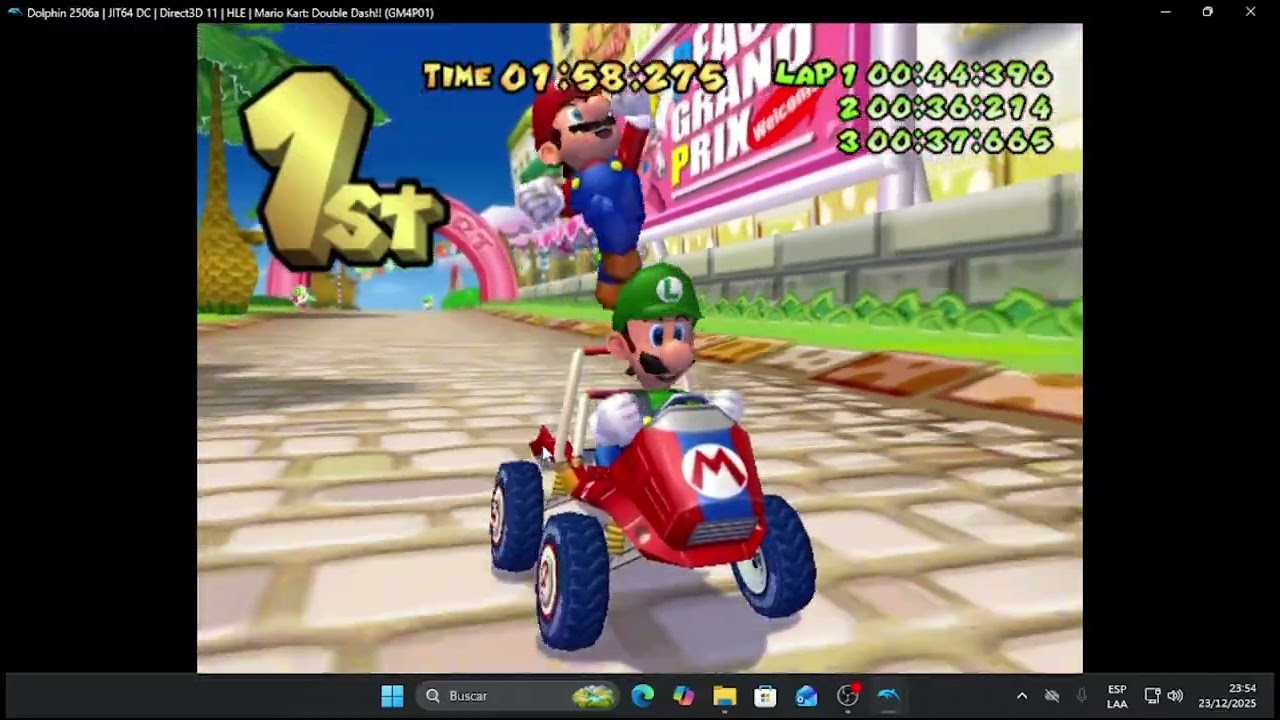
Task: Click the TIME 01:58:275 race timer
Action: pyautogui.click(x=575, y=77)
